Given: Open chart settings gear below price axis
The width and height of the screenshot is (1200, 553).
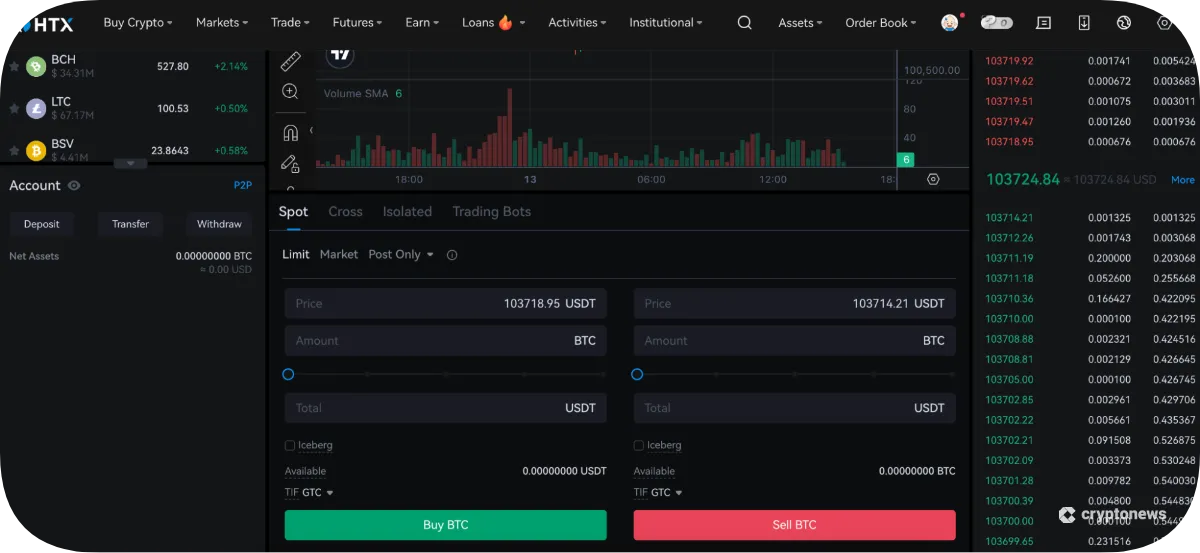Looking at the screenshot, I should click(933, 179).
